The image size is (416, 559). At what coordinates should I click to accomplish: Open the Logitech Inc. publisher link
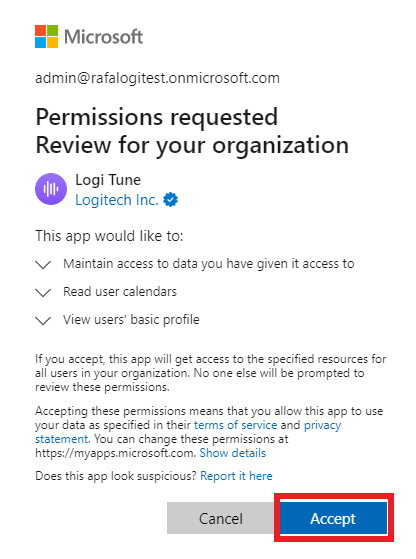click(x=117, y=200)
